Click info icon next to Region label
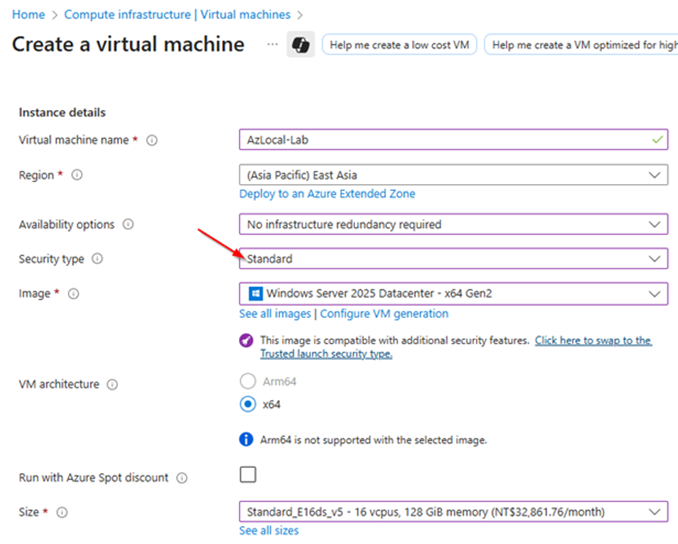The height and width of the screenshot is (544, 678). pos(77,175)
